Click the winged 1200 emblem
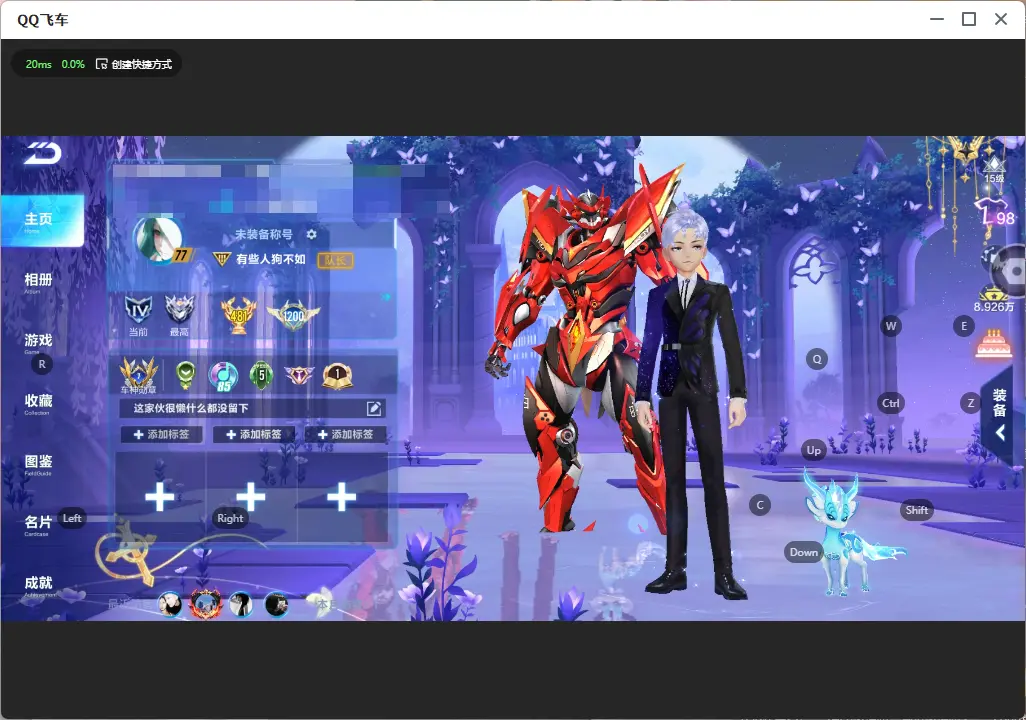1026x720 pixels. coord(293,315)
